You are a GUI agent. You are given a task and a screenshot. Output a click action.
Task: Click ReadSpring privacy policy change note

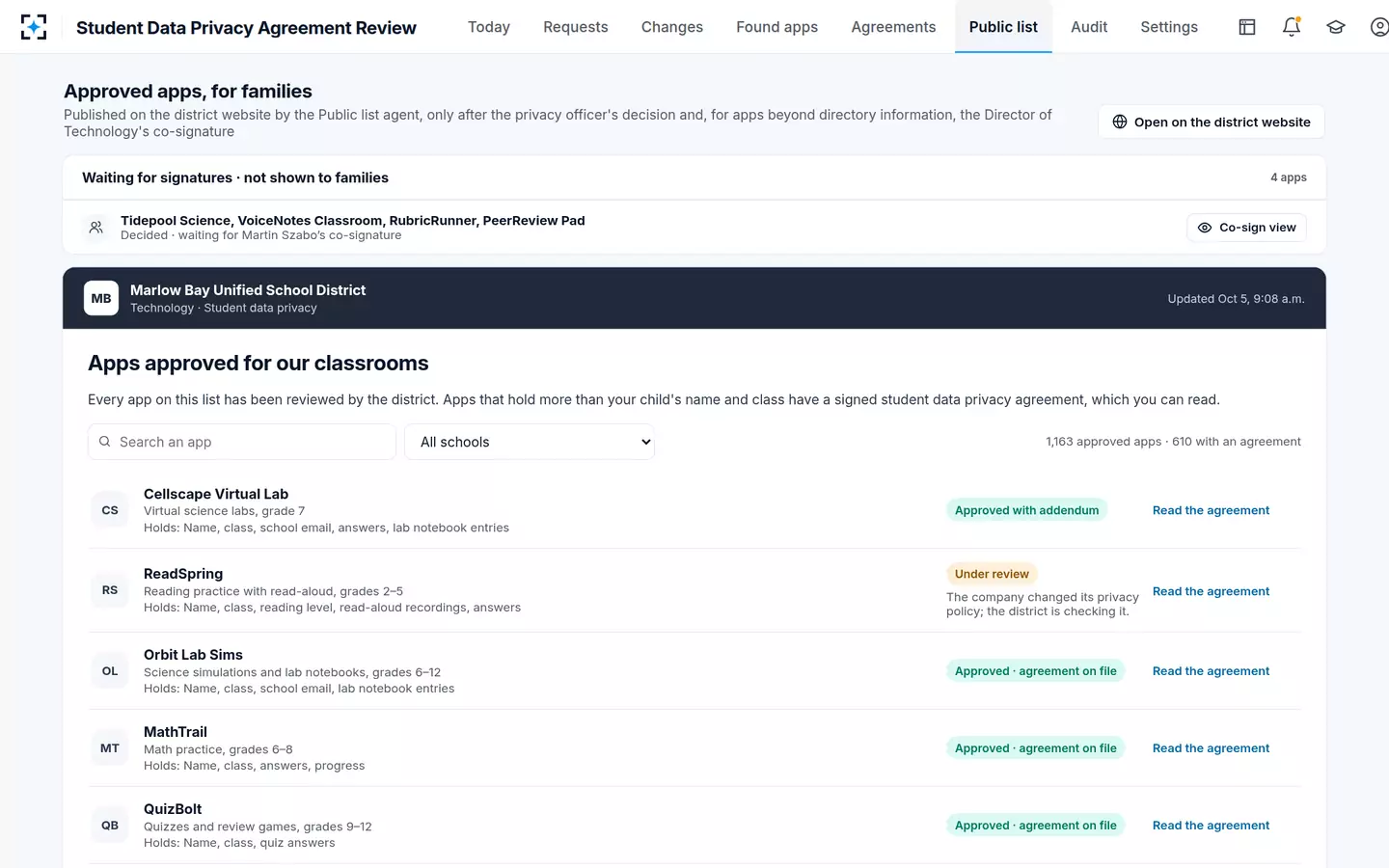(1043, 604)
